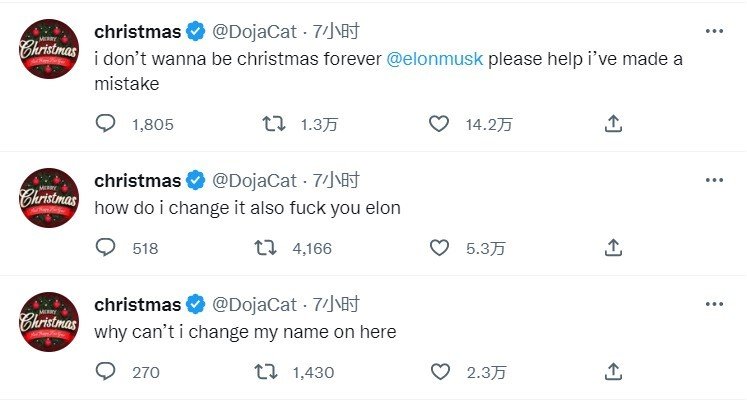Open @DojaCat handle on first tweet

[x=254, y=32]
